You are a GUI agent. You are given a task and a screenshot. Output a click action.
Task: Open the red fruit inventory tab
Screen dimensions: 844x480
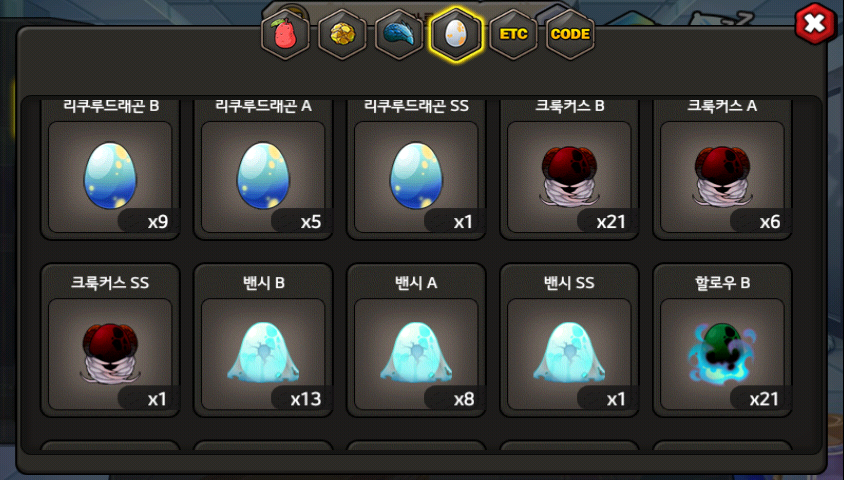tap(285, 34)
